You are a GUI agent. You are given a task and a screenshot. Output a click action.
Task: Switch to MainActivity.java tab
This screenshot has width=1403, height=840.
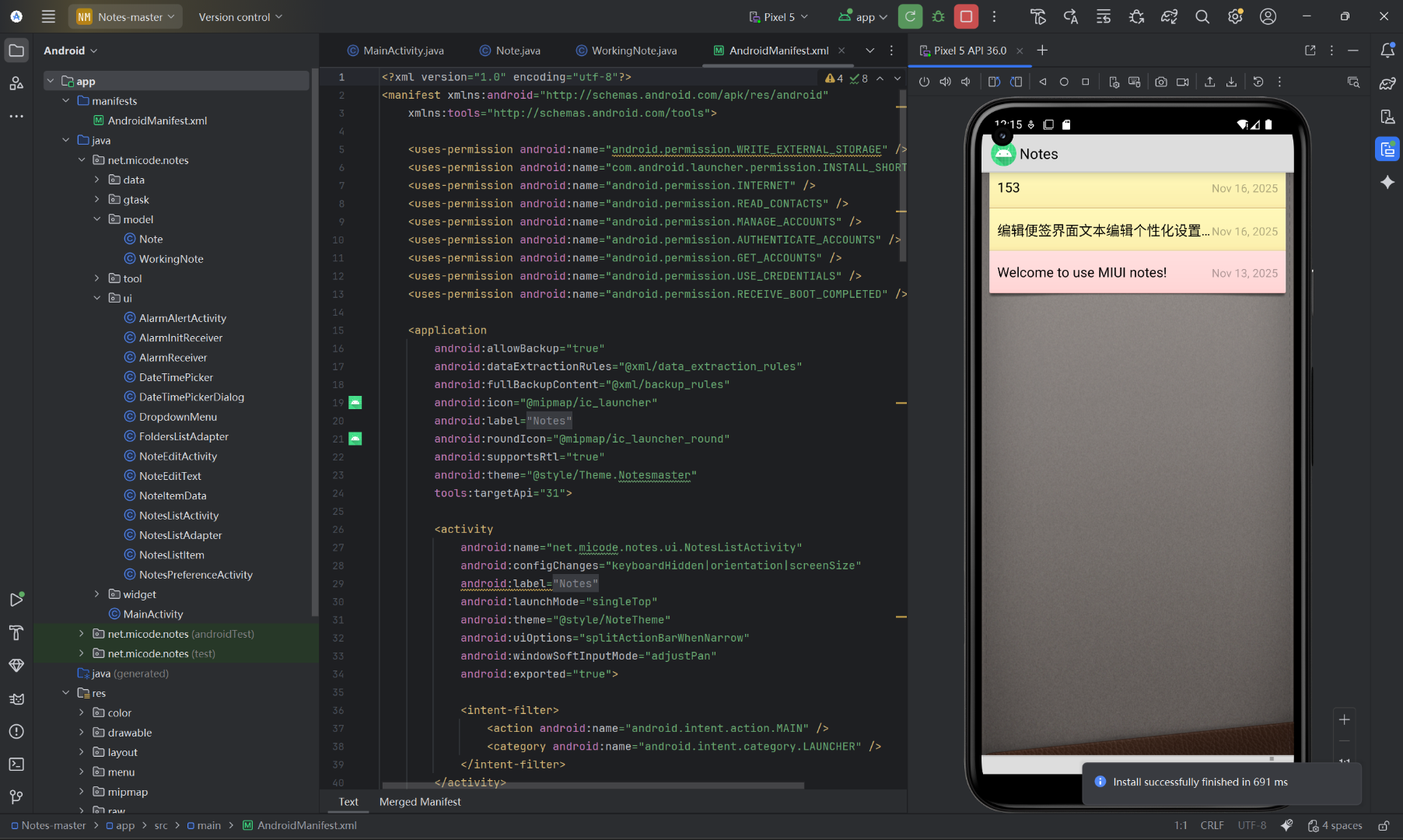396,51
